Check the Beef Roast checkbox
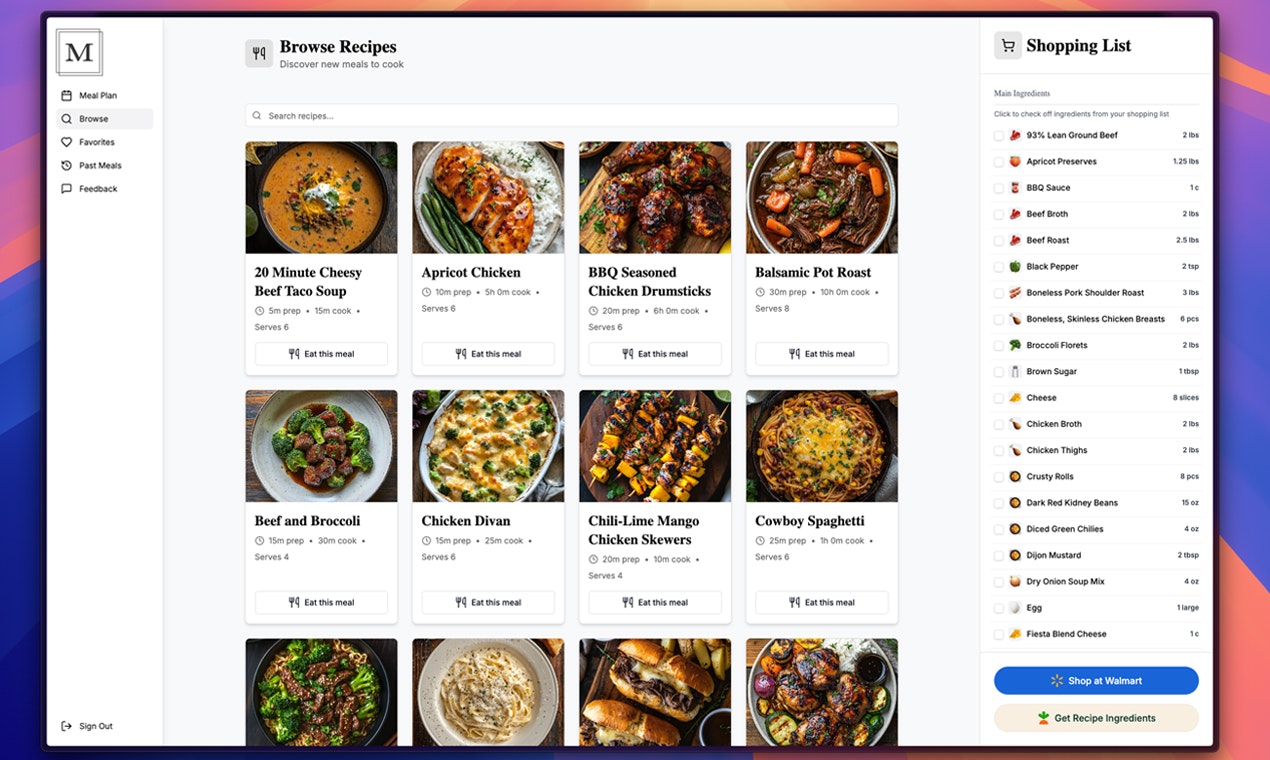 click(999, 241)
